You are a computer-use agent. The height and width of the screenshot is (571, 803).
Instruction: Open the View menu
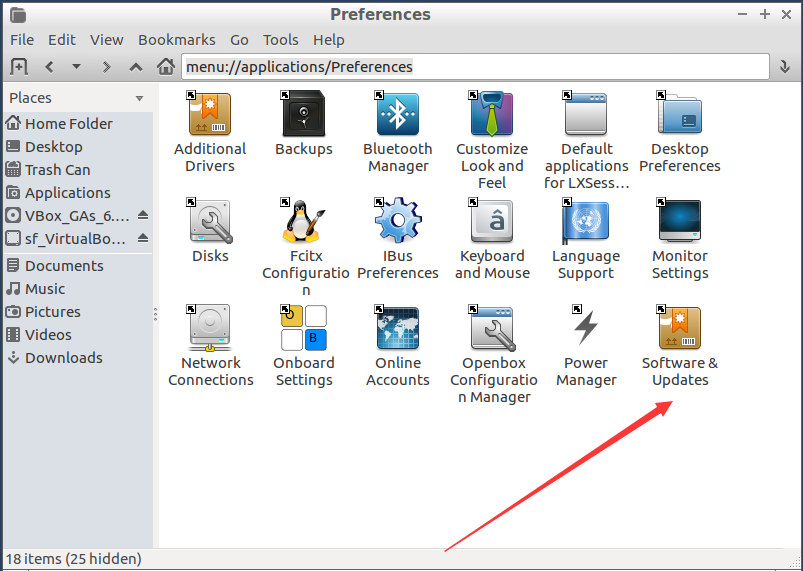tap(107, 40)
